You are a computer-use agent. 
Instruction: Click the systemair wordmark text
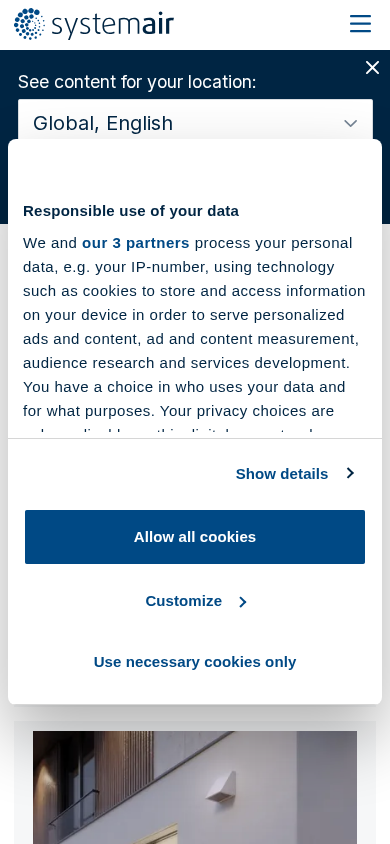click(x=112, y=25)
